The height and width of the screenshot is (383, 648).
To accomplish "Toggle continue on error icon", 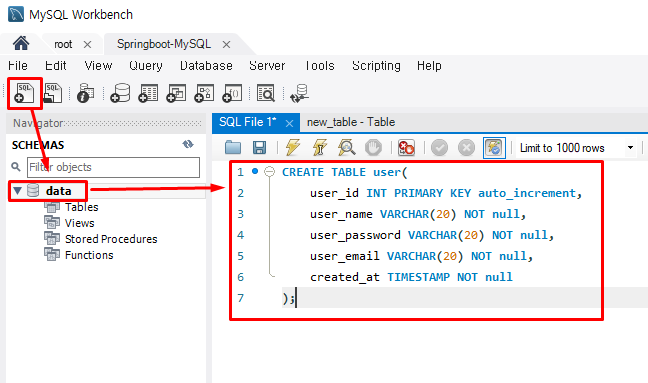I will pyautogui.click(x=406, y=147).
